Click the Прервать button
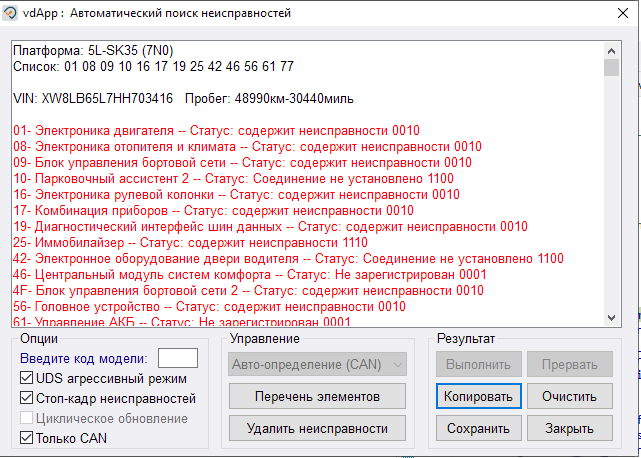The width and height of the screenshot is (641, 458). pos(569,364)
